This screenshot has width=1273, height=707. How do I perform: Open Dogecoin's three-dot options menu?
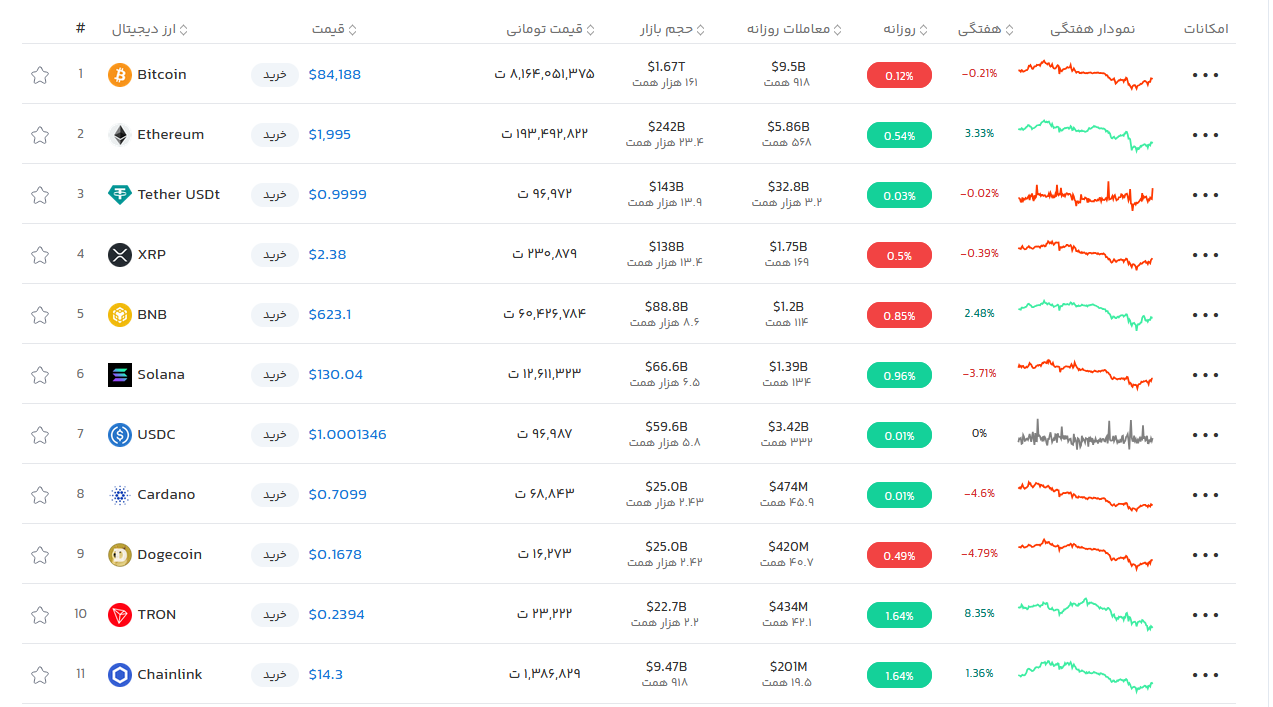coord(1206,555)
